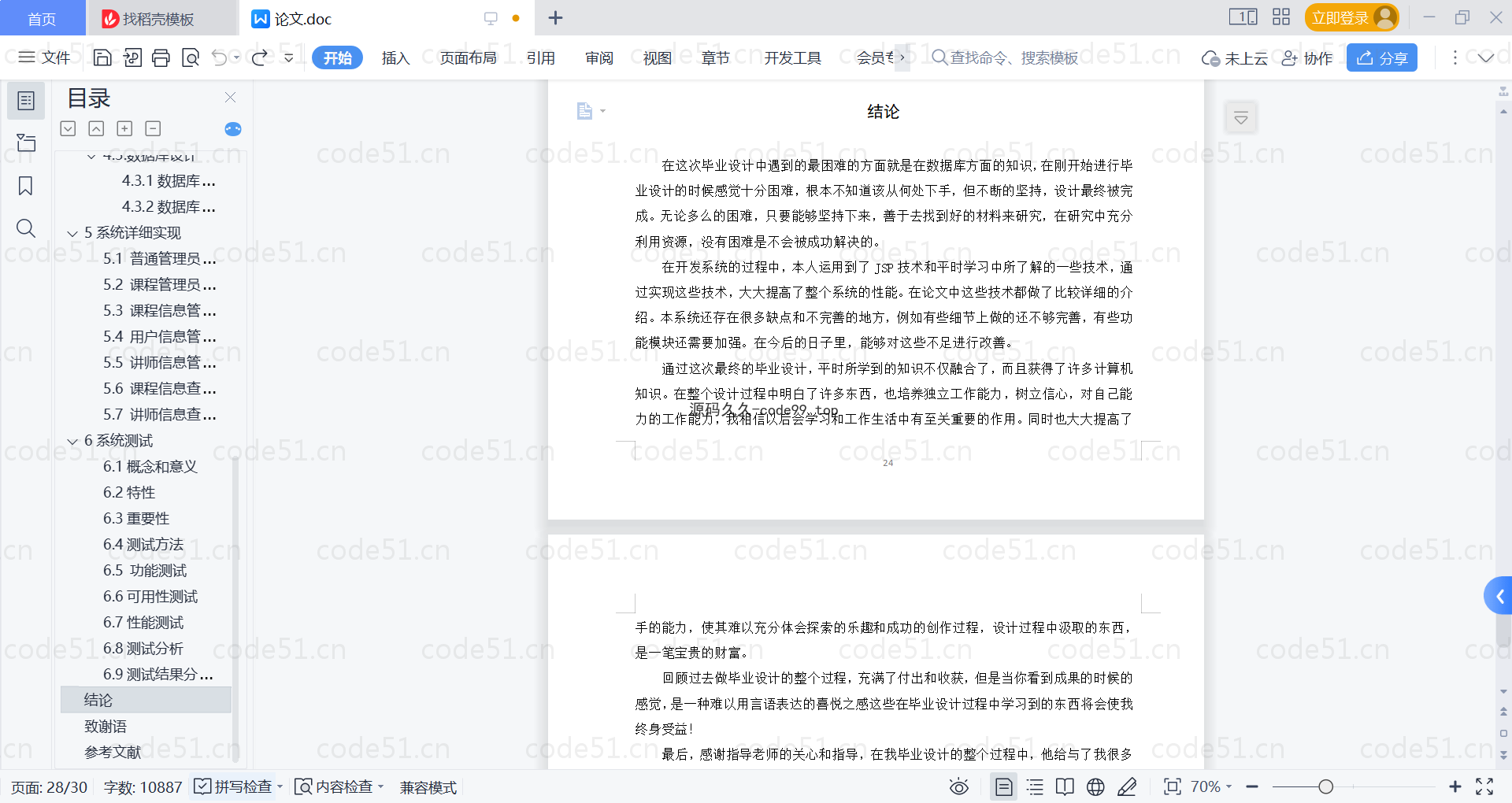Image resolution: width=1512 pixels, height=803 pixels.
Task: Select the 引用 ribbon tab
Action: [x=541, y=57]
